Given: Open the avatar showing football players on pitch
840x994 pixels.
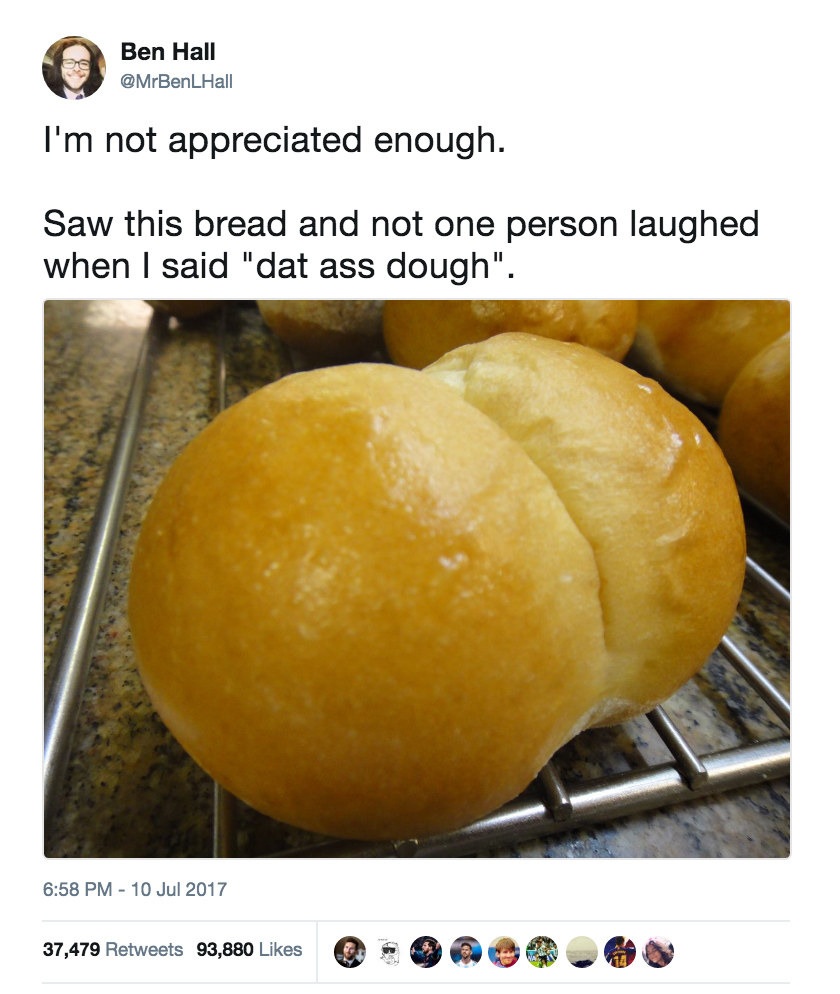Looking at the screenshot, I should tap(543, 952).
